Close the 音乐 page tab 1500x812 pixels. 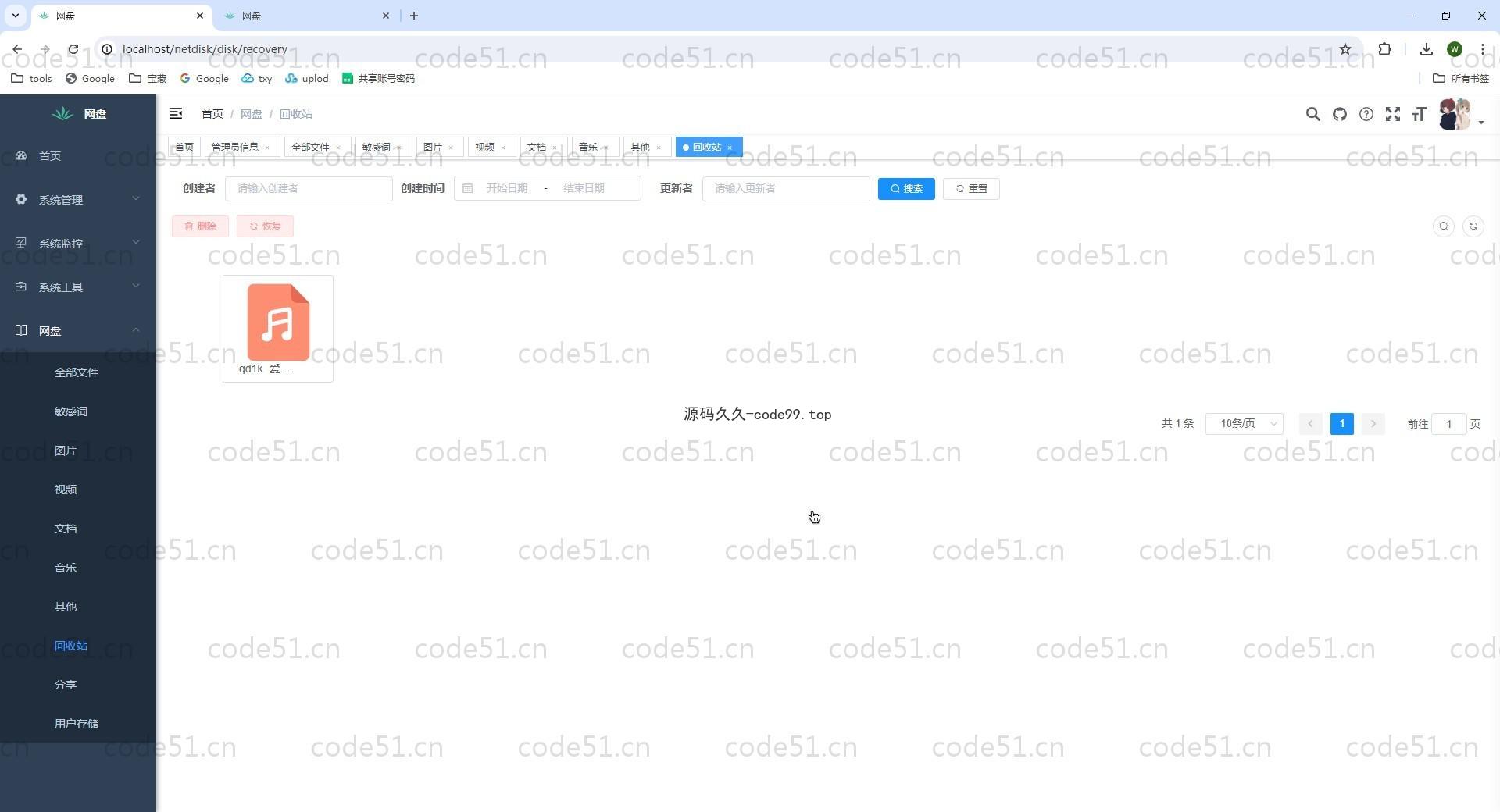(606, 148)
